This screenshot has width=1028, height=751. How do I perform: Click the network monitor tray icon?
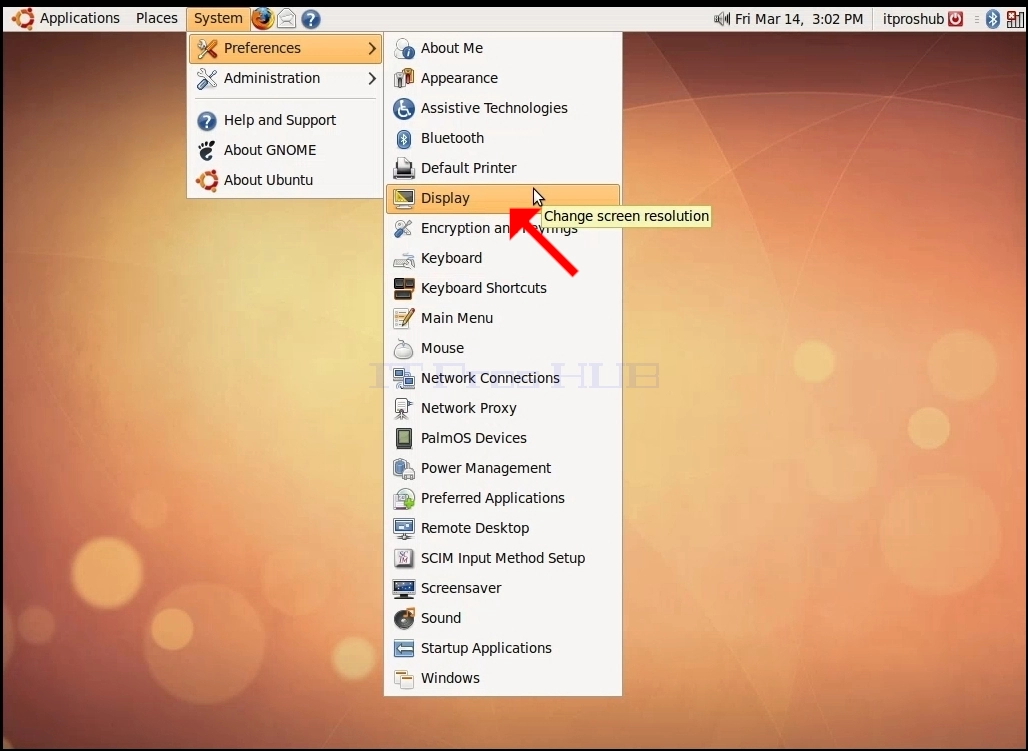coord(1014,19)
